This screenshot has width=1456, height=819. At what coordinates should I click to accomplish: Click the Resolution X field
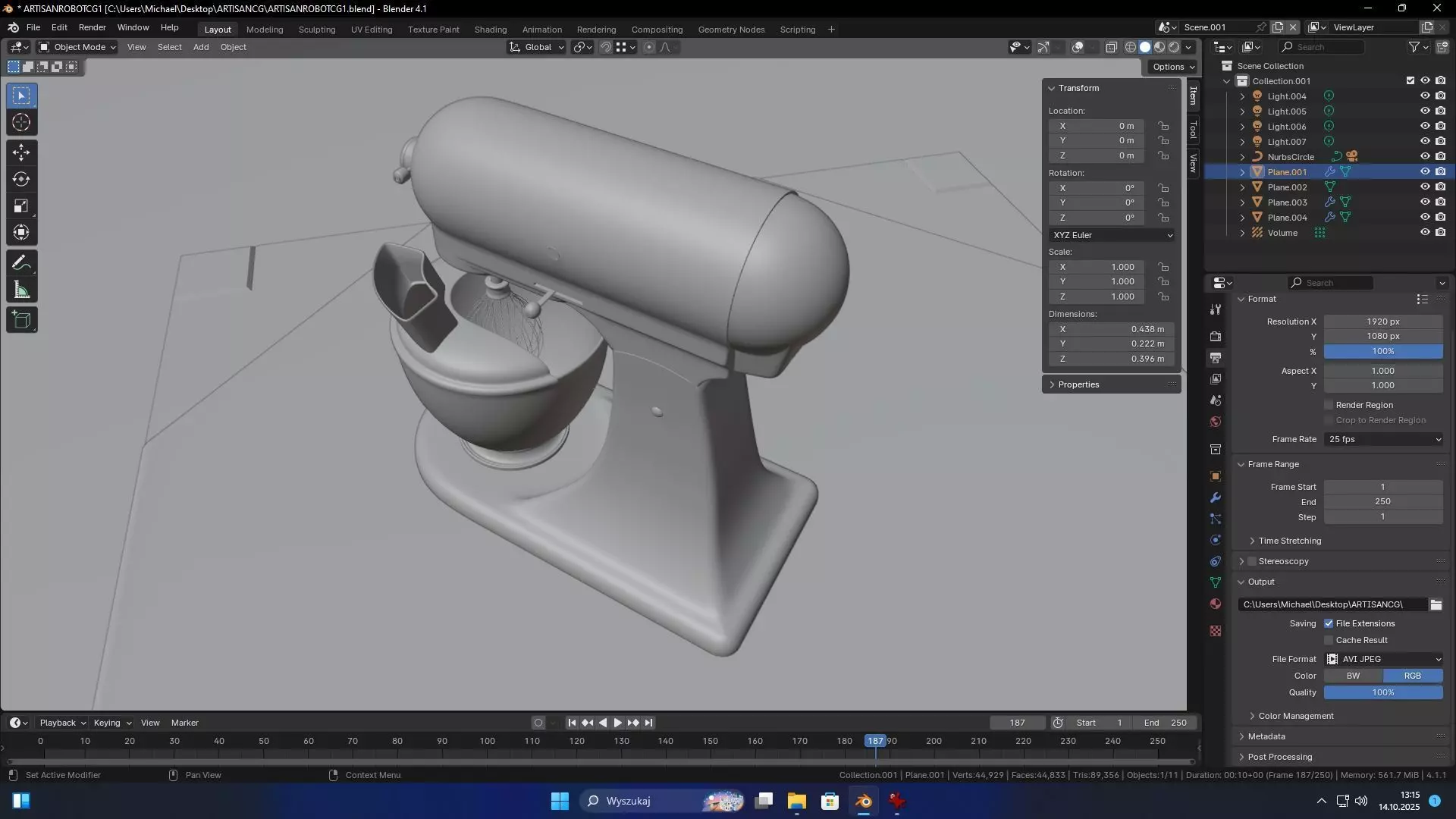pos(1382,322)
